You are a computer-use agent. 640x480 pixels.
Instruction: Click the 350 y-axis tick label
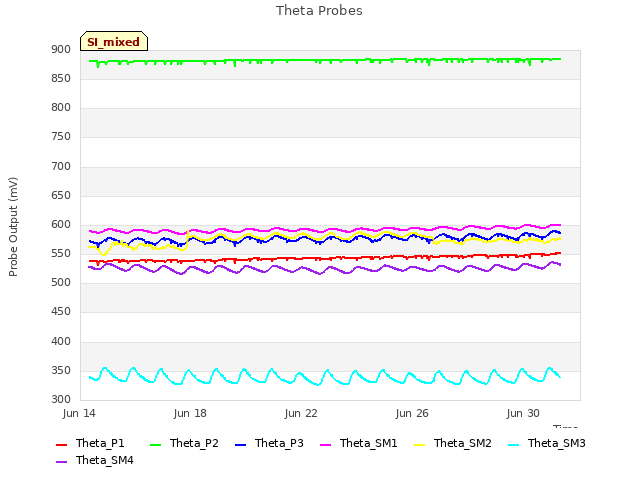coord(61,370)
